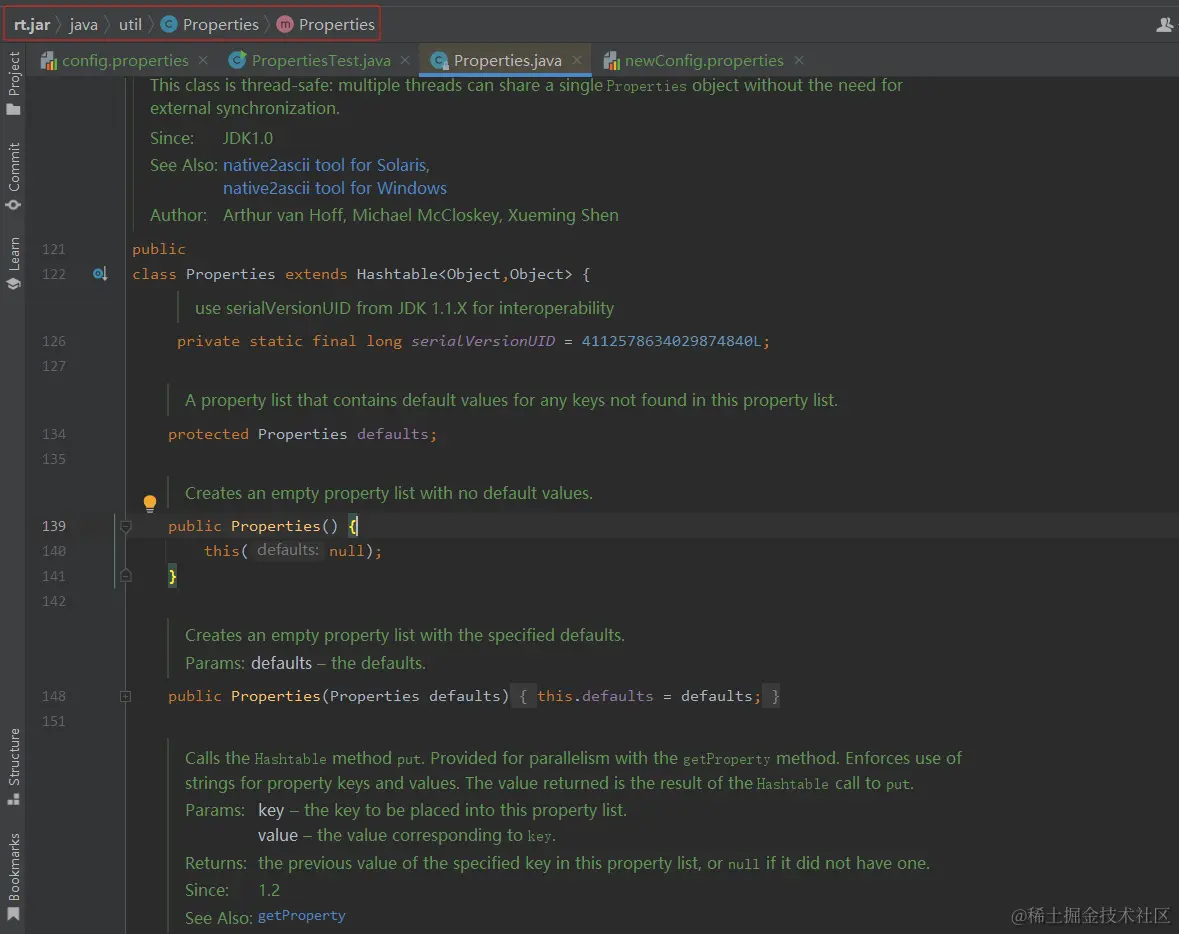
Task: Click the JDK1.0 Since value
Action: (x=247, y=138)
